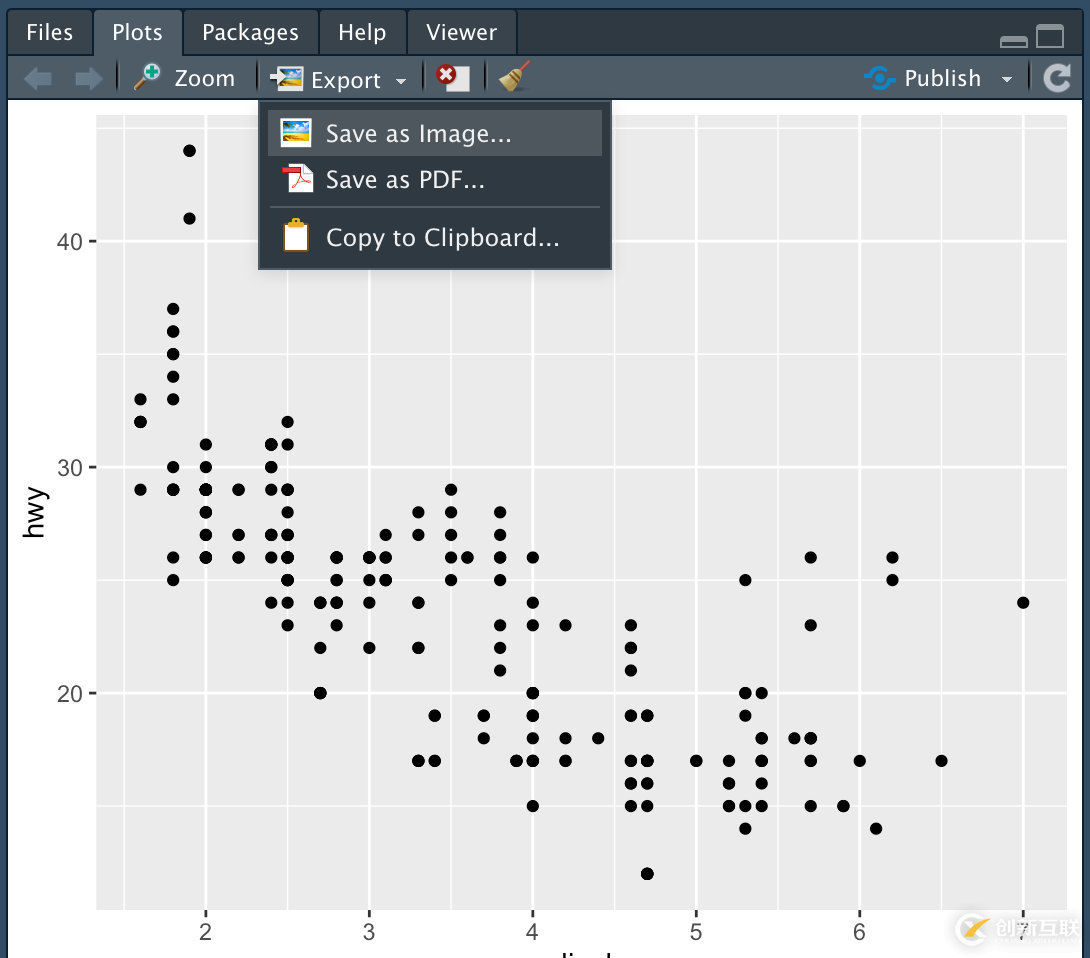
Task: Click the data point at displ 7
Action: (x=1022, y=602)
